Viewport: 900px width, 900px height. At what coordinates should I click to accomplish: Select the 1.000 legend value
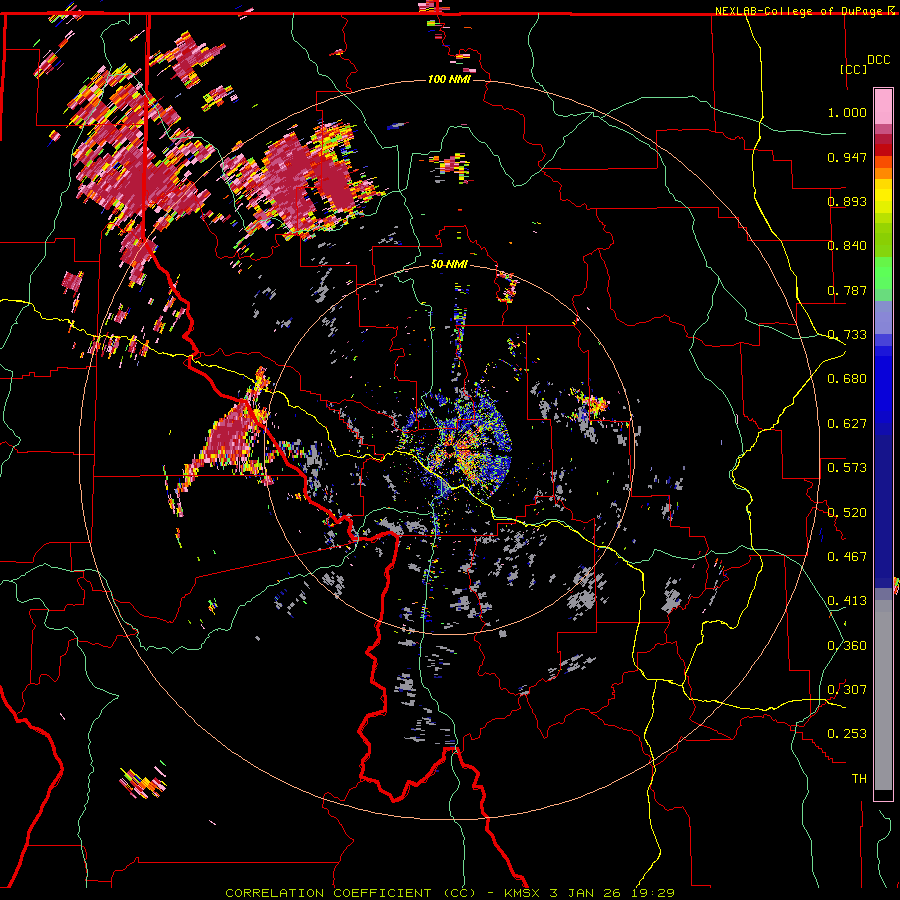tap(847, 112)
